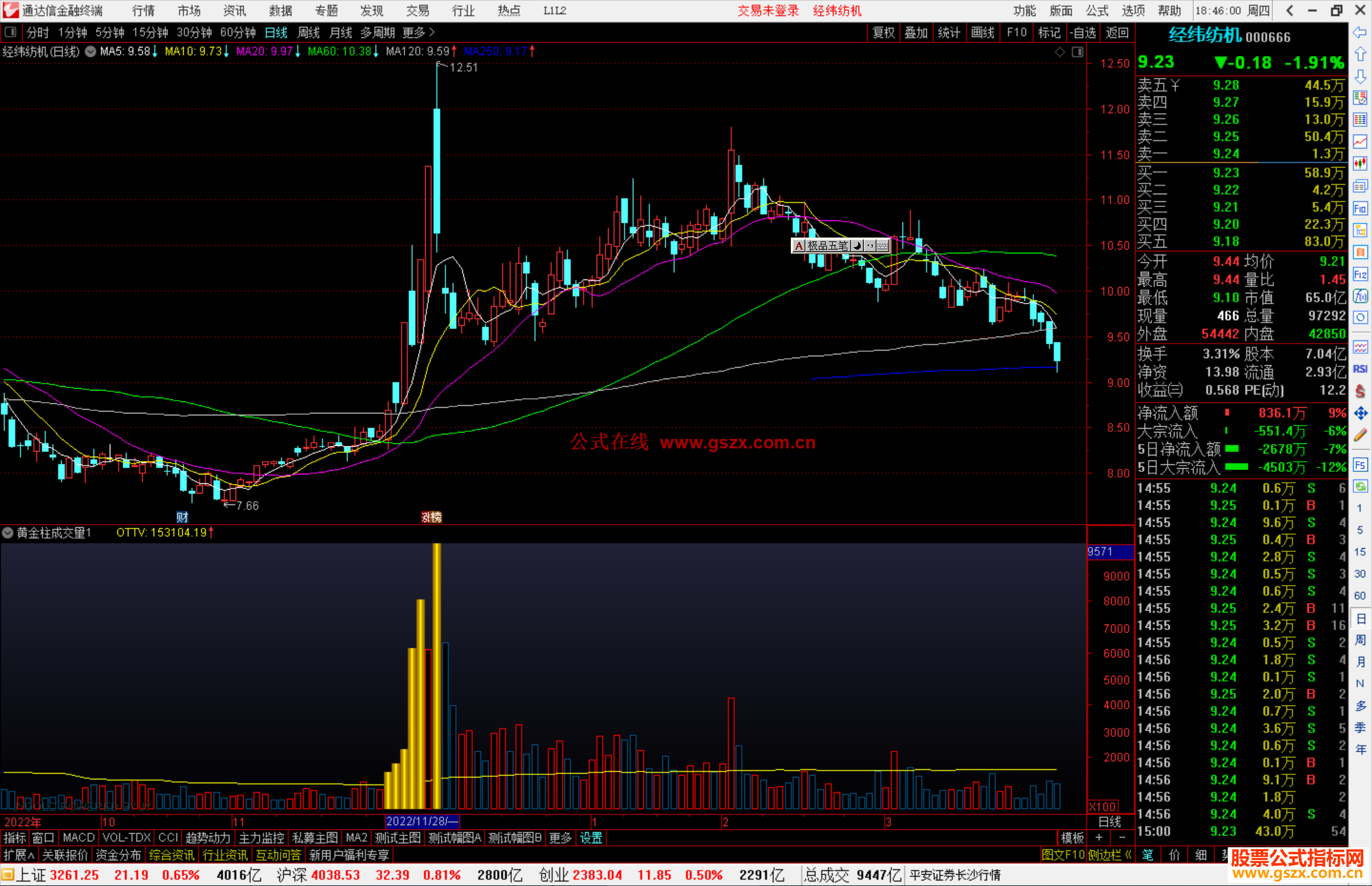The height and width of the screenshot is (886, 1372).
Task: Click the 2022/11/28 date marker on timeline
Action: pyautogui.click(x=421, y=821)
